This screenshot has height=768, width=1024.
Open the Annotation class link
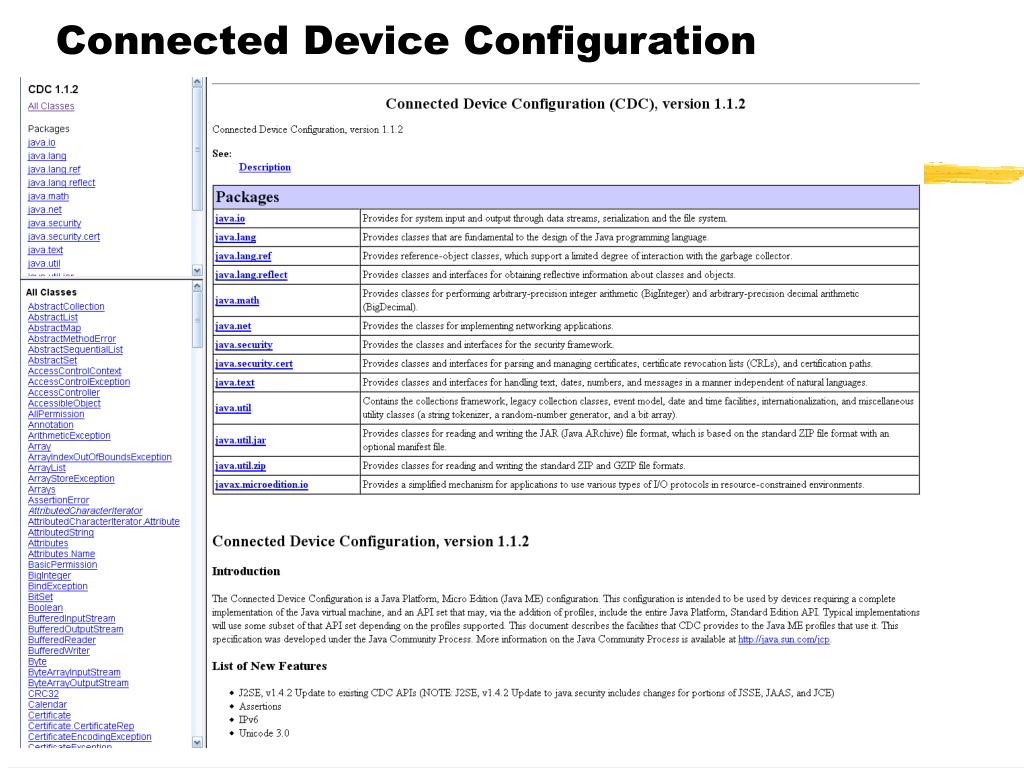click(x=51, y=424)
